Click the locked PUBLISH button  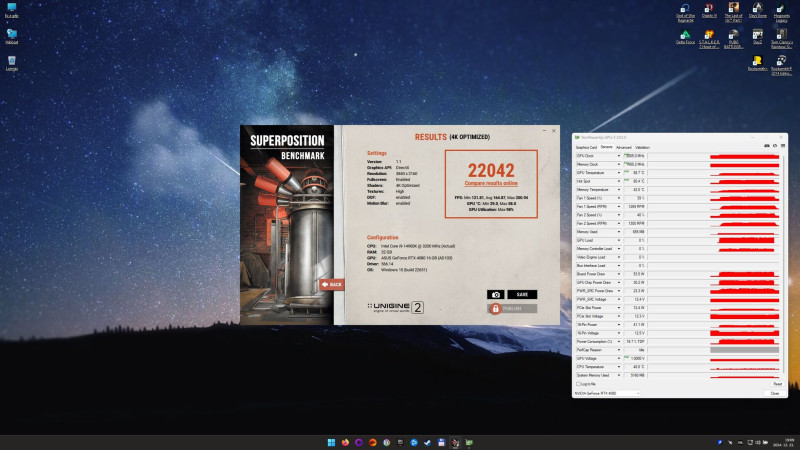point(512,309)
